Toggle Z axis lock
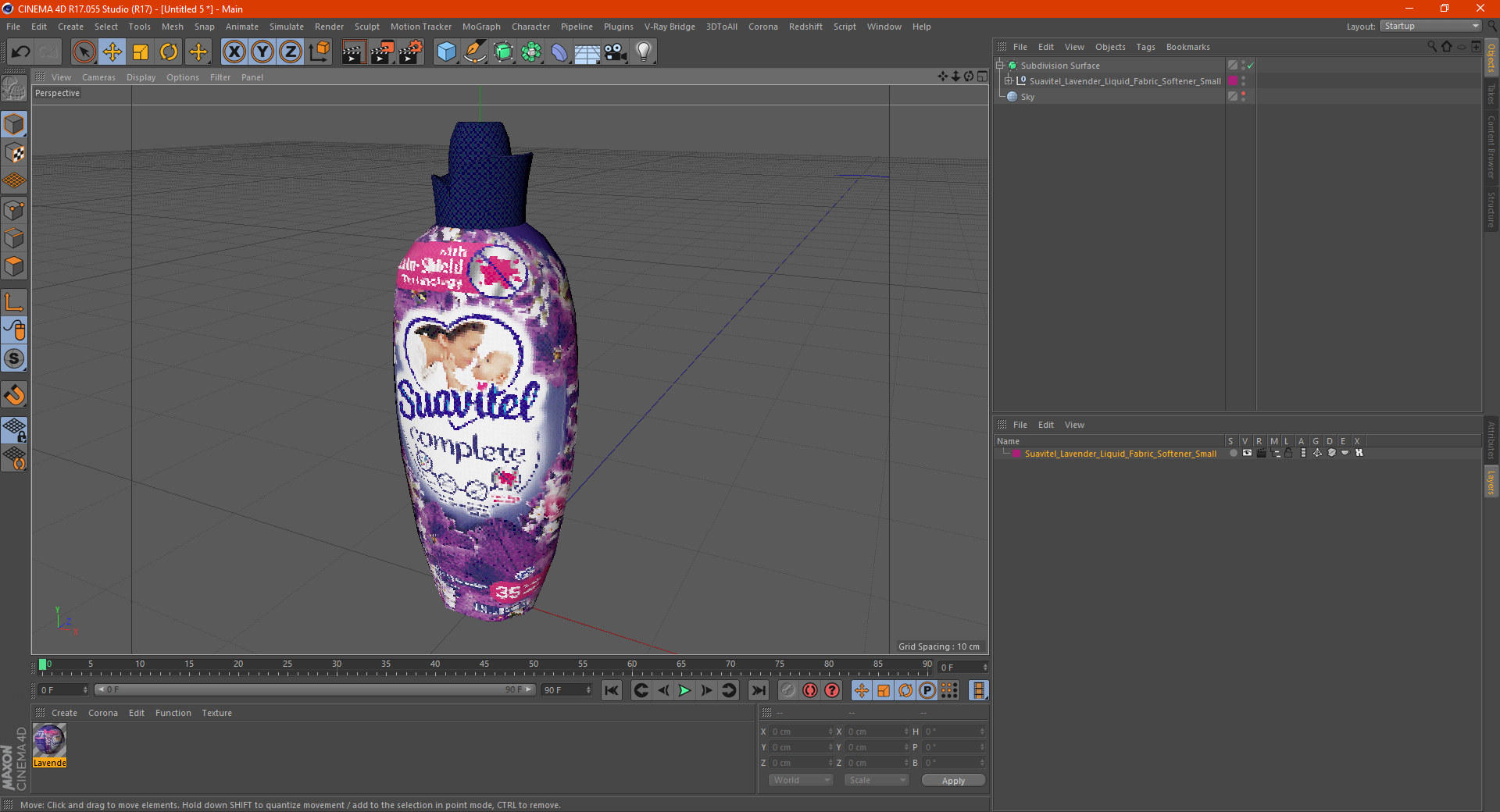 pos(291,52)
